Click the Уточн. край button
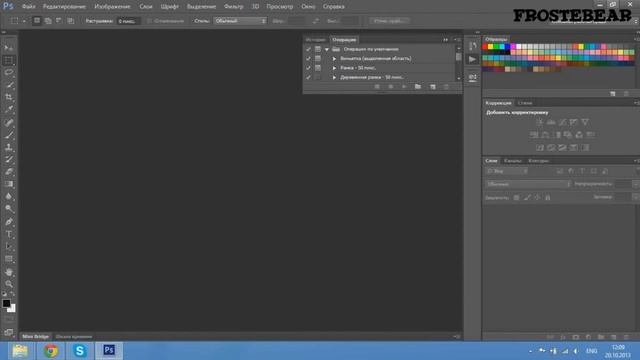Viewport: 640px width, 360px height. pos(390,20)
